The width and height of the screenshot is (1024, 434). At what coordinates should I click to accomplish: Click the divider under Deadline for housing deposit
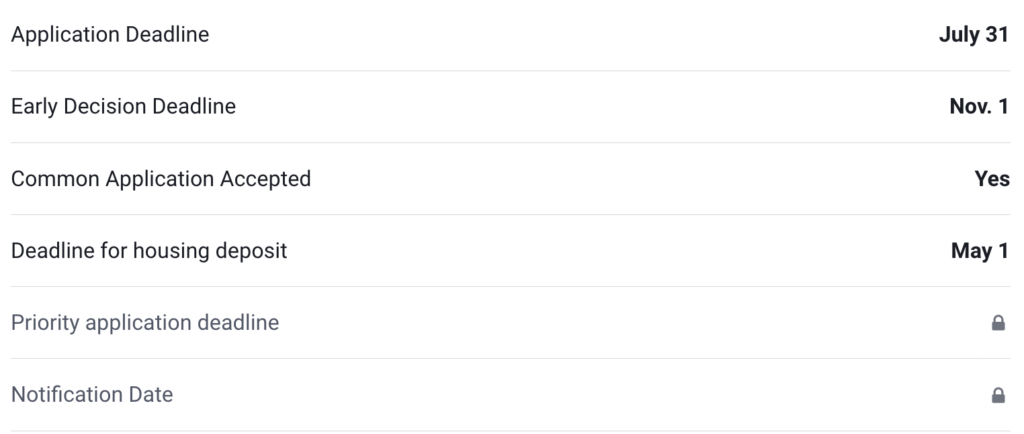tap(512, 287)
